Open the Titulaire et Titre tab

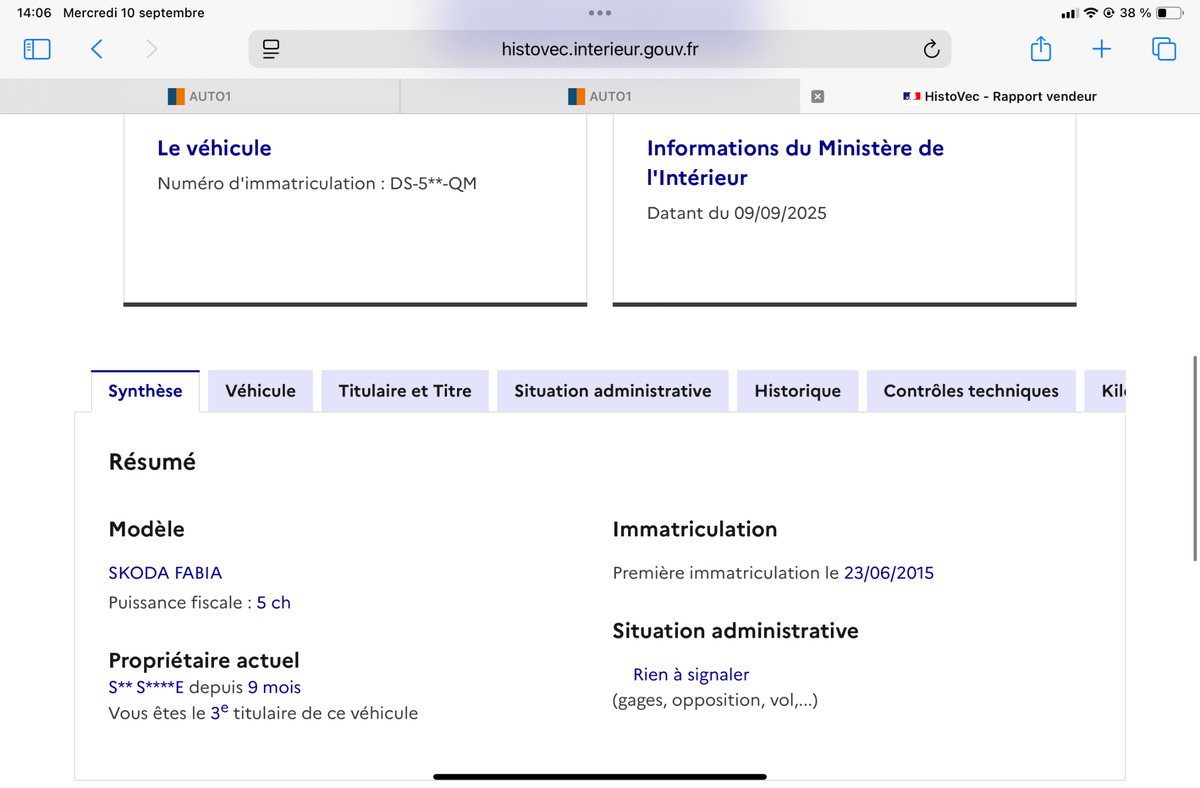tap(405, 391)
